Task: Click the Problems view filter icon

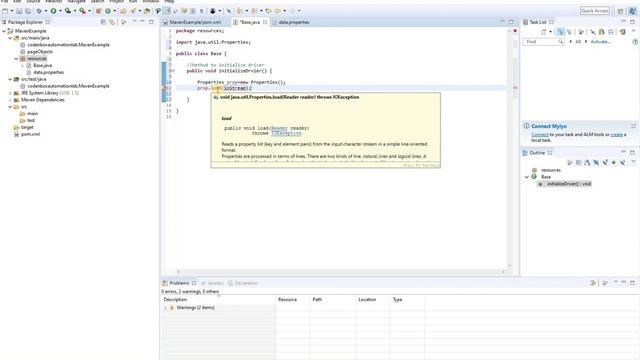Action: [x=593, y=283]
